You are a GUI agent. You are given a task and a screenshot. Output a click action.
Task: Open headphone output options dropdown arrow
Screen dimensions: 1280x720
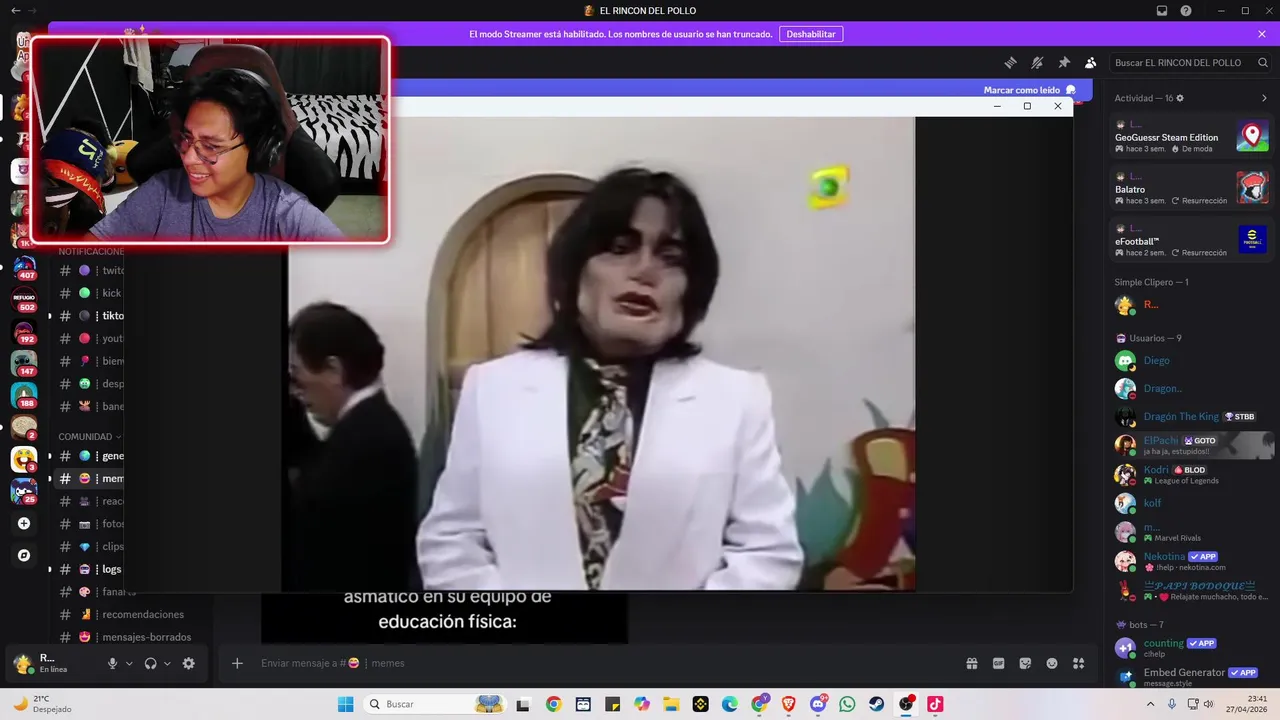[x=167, y=663]
